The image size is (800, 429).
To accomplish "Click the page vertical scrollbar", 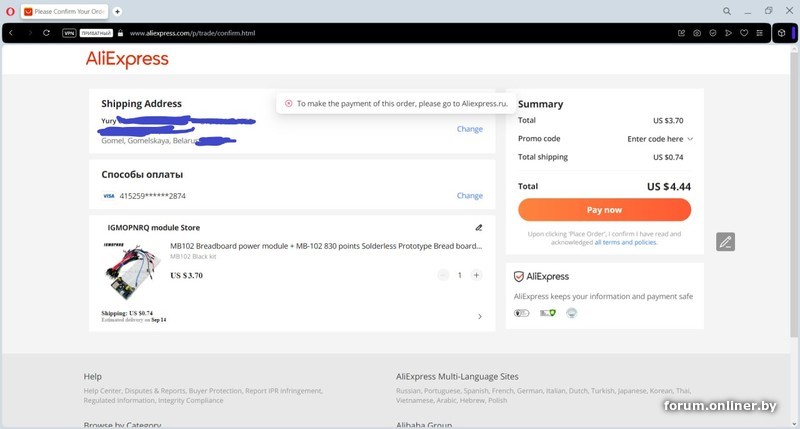I will pyautogui.click(x=794, y=194).
